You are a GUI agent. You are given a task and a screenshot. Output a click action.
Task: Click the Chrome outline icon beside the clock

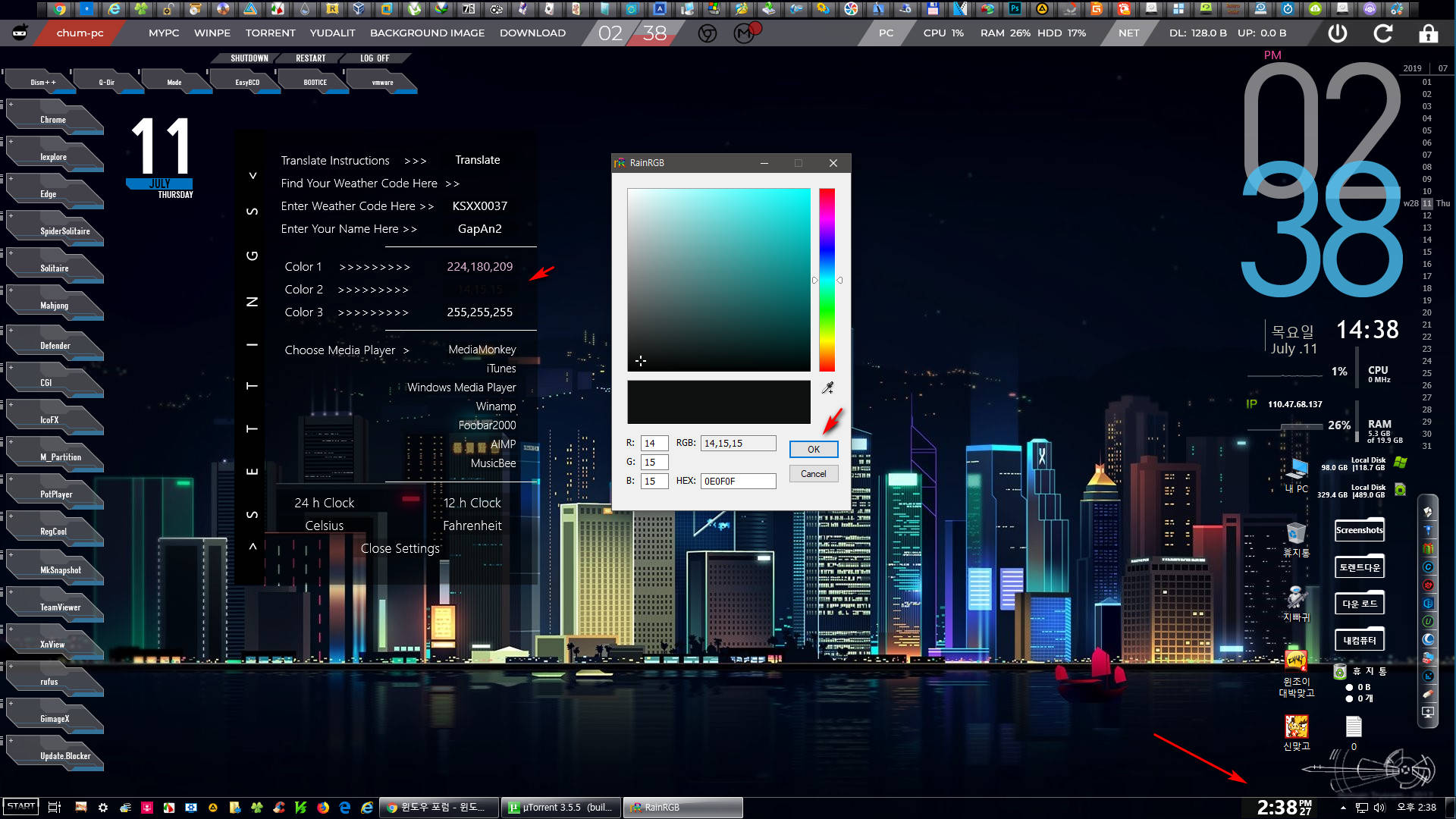coord(708,33)
